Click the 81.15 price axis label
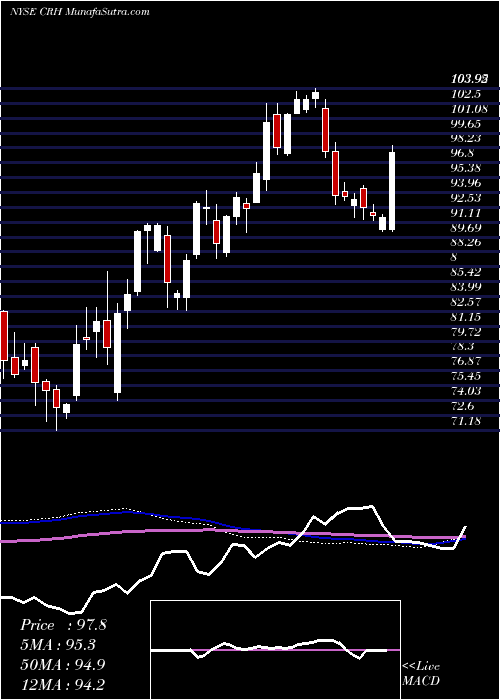The image size is (500, 700). pyautogui.click(x=466, y=317)
